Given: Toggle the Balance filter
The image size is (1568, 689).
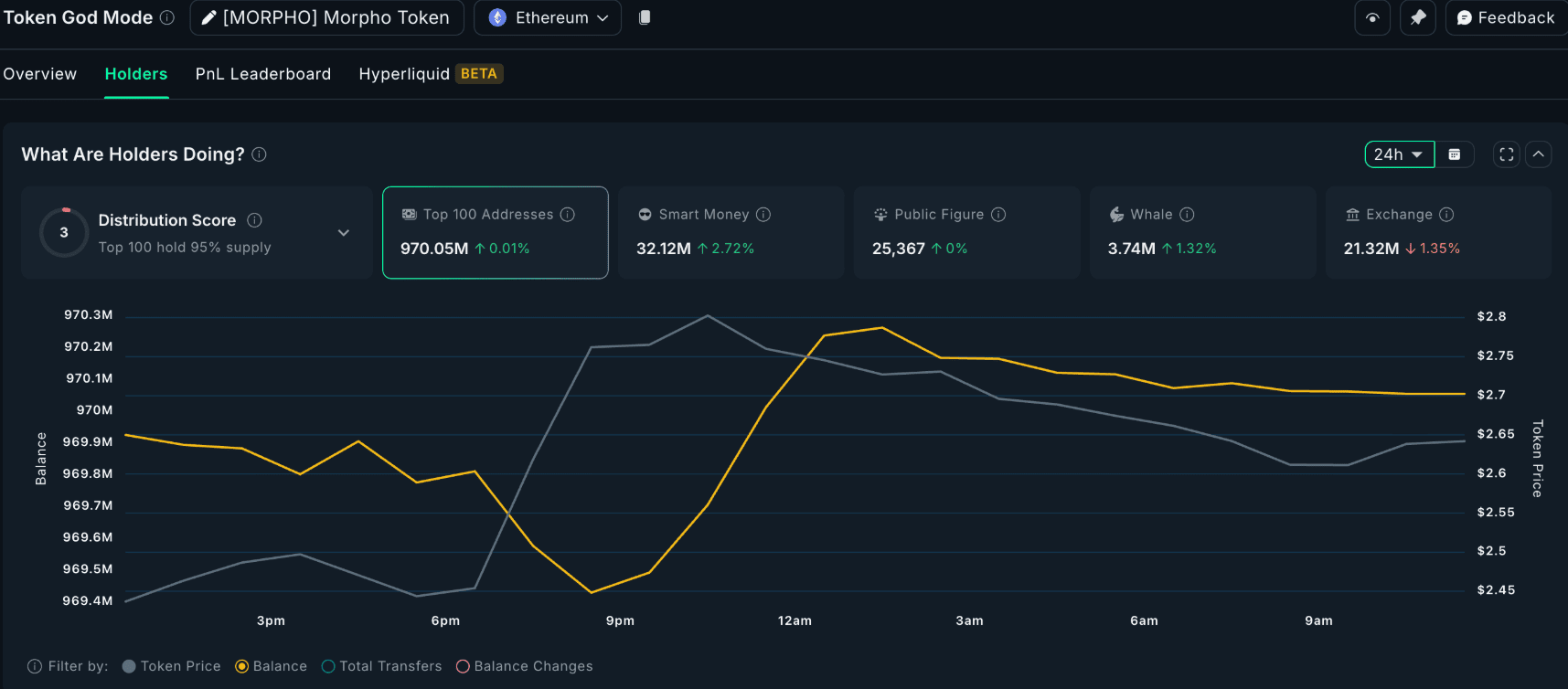Looking at the screenshot, I should pos(271,666).
